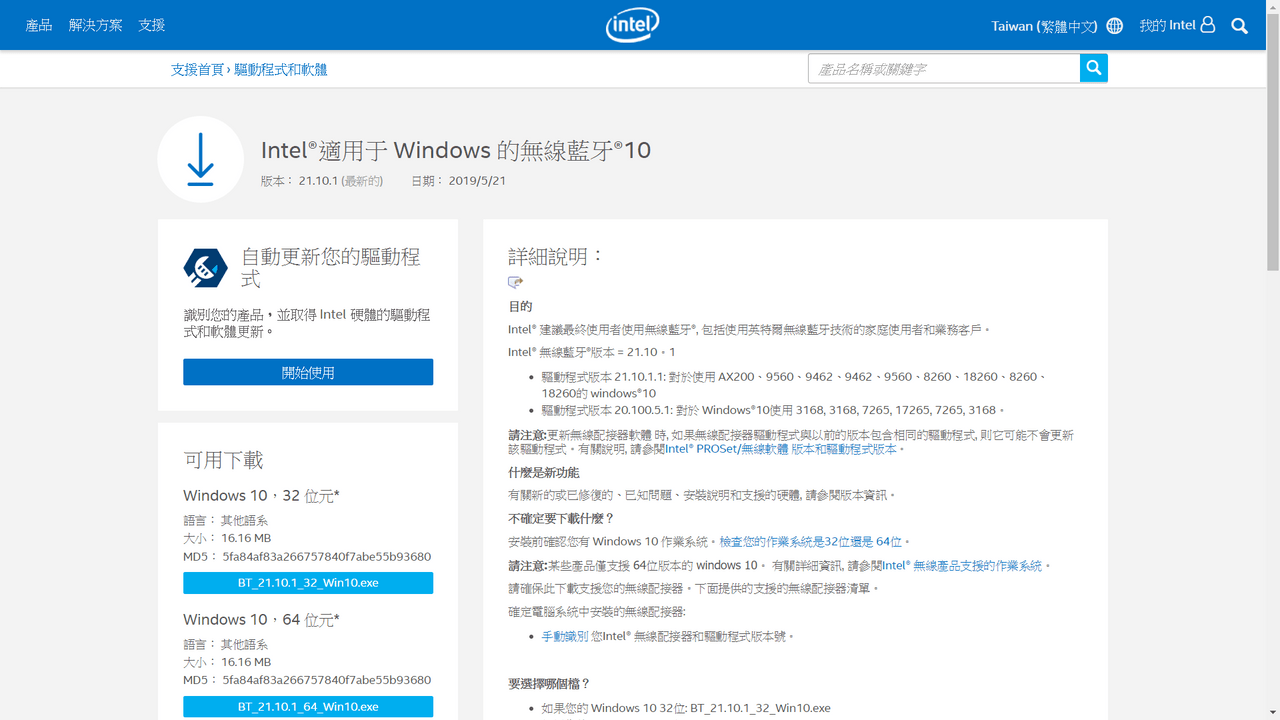1280x720 pixels.
Task: Select Taiwan (繁體中文) language option
Action: coord(1044,26)
